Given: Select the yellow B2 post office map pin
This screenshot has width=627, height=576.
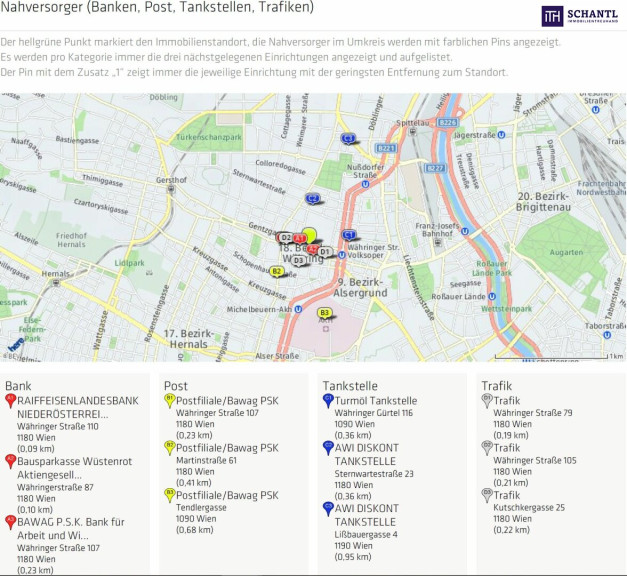Looking at the screenshot, I should pyautogui.click(x=277, y=271).
